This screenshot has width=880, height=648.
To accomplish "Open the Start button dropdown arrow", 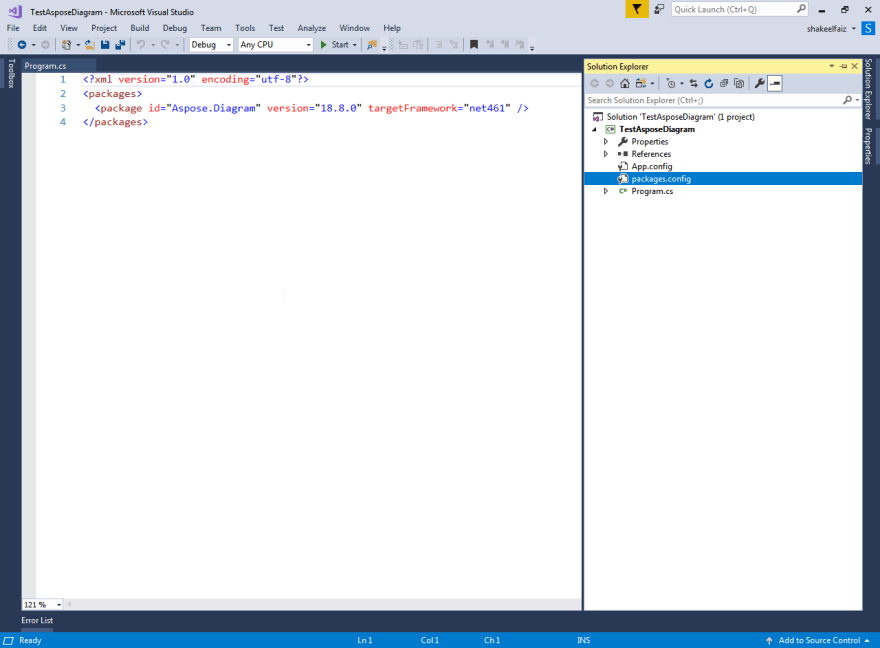I will (x=355, y=45).
